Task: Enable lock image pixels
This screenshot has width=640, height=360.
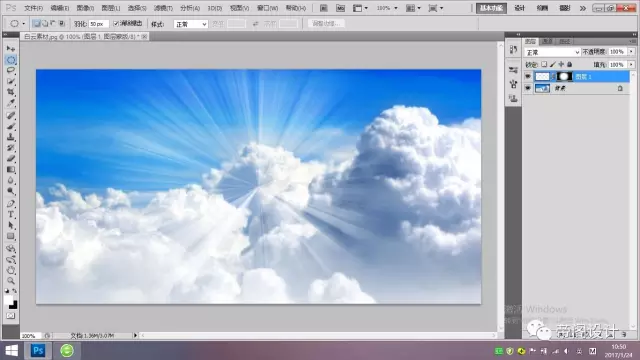Action: coord(553,64)
